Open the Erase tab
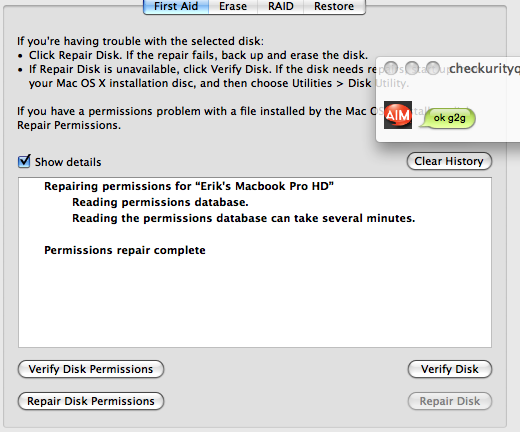This screenshot has height=432, width=520. [x=233, y=6]
